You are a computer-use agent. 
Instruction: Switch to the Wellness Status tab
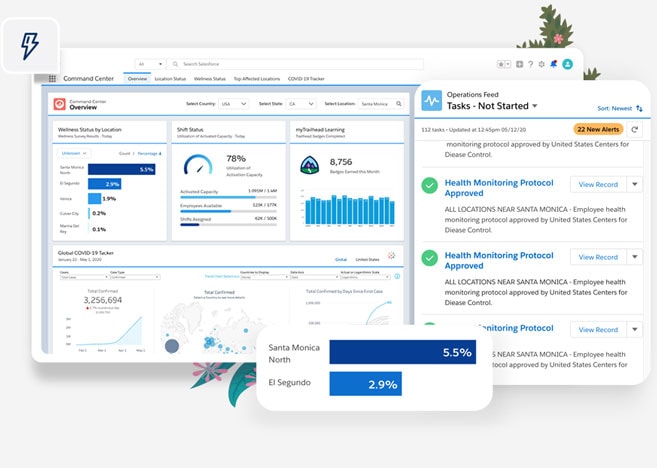(210, 78)
